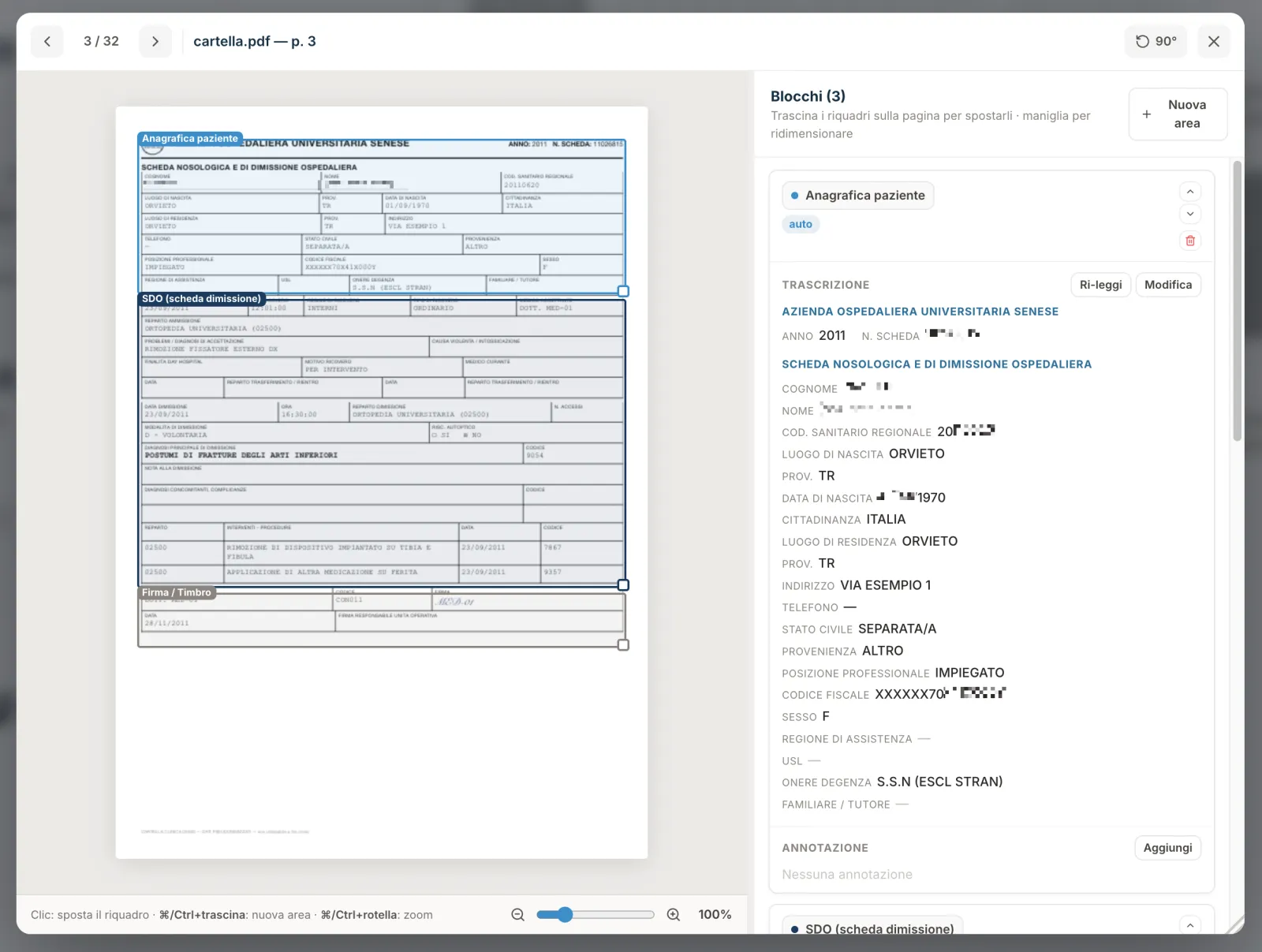
Task: Click Nuova area button
Action: 1178,114
